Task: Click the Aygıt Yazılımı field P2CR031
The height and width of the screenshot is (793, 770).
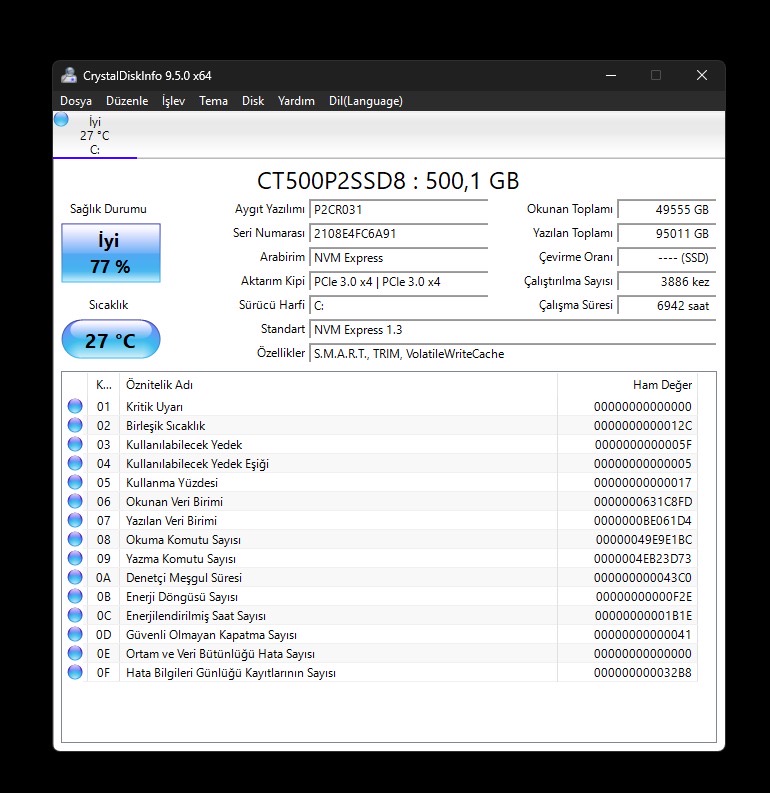Action: click(x=398, y=210)
